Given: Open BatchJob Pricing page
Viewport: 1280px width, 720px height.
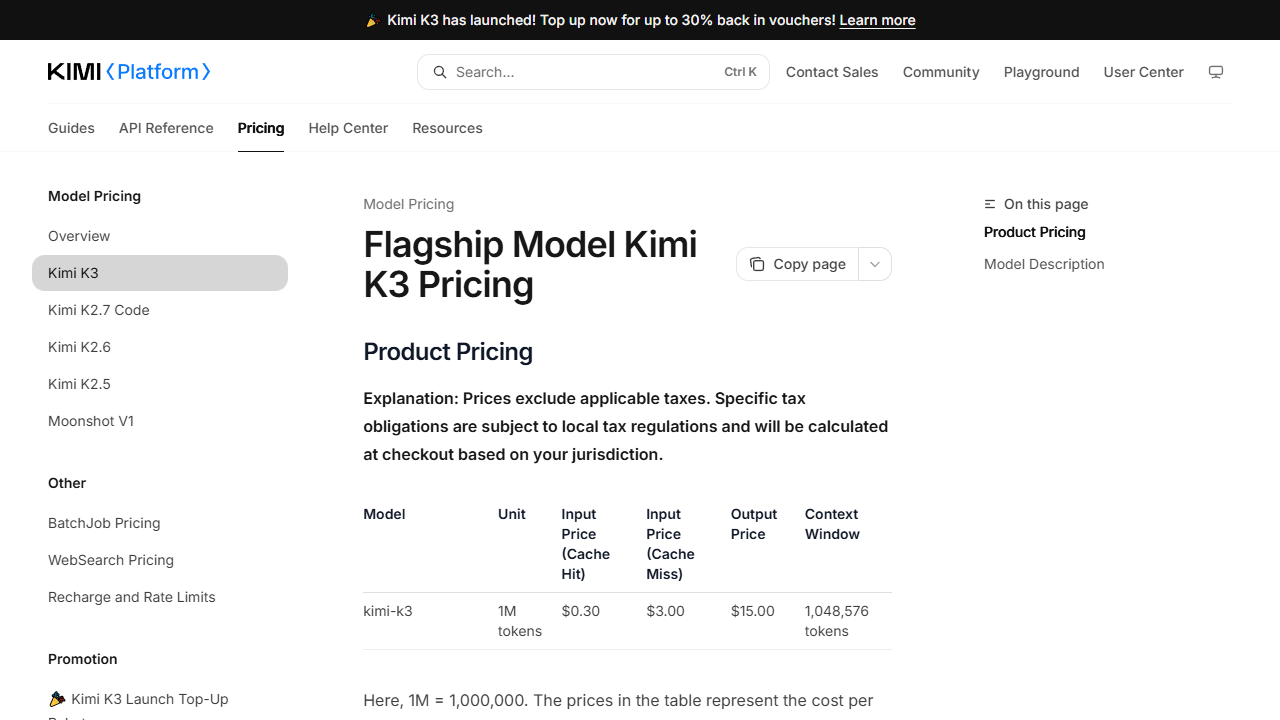Looking at the screenshot, I should 160,523.
